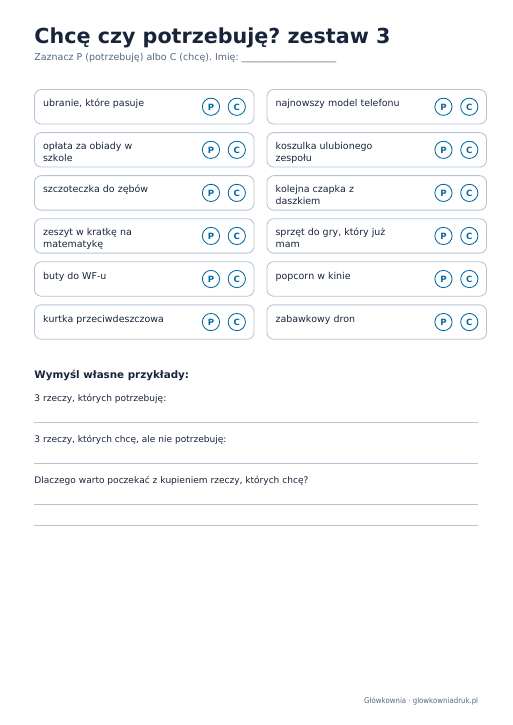Choose C for szczoteczka do zębów

237,193
